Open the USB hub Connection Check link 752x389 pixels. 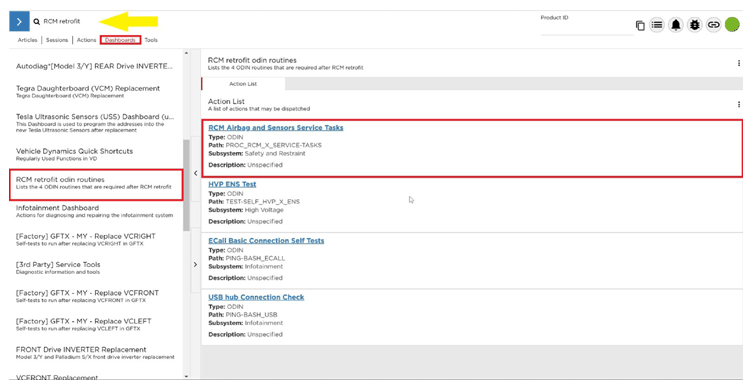(x=256, y=297)
